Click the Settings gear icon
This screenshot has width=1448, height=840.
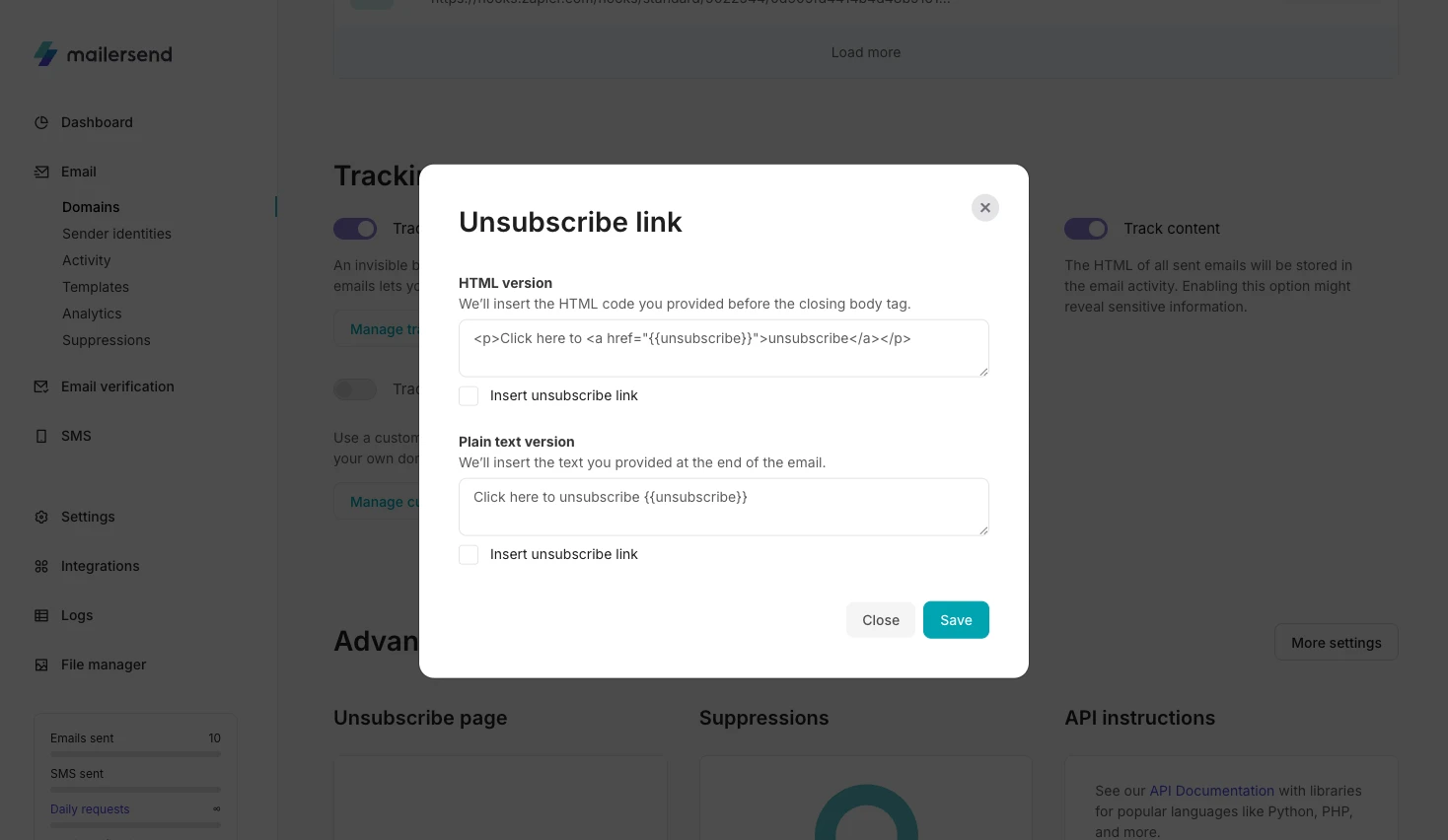(41, 517)
